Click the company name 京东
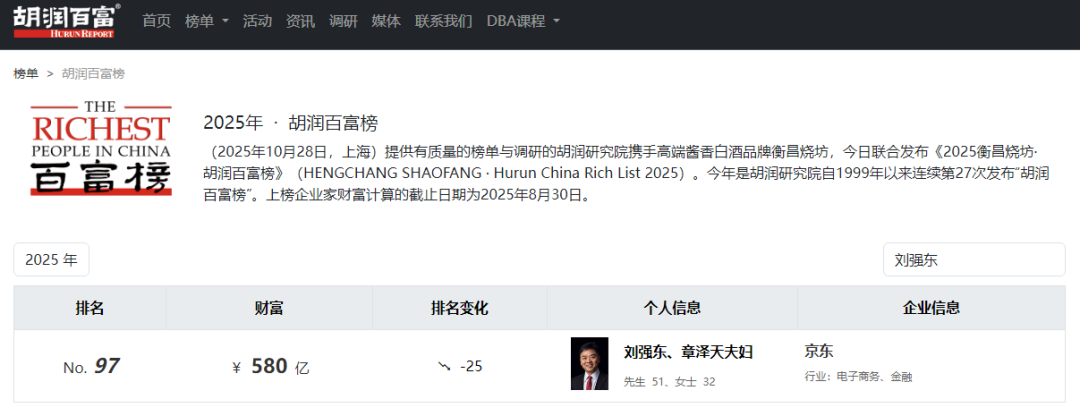The image size is (1080, 416). tap(818, 351)
